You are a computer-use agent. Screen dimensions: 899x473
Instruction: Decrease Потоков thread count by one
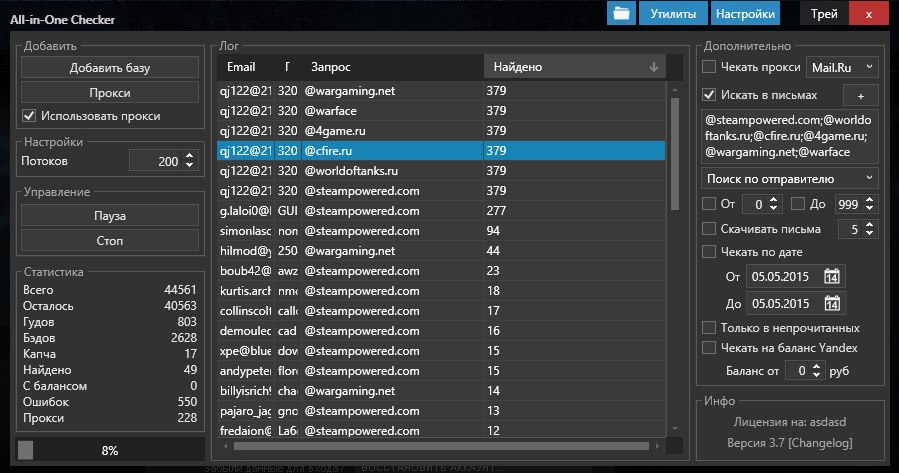coord(190,166)
